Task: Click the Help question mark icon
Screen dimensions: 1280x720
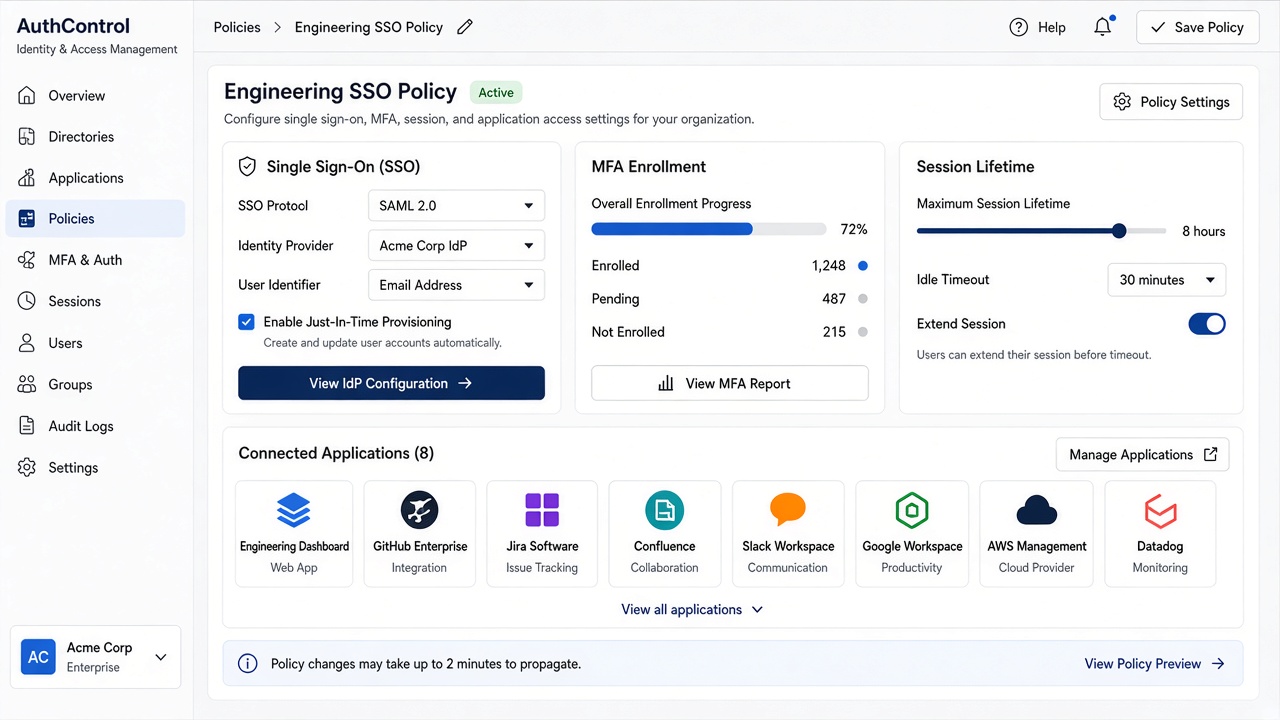Action: [1019, 27]
